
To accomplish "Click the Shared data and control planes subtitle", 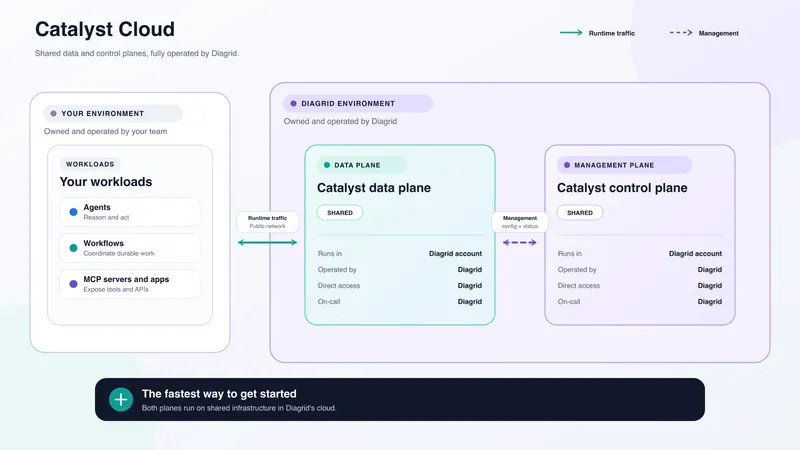I will pos(137,53).
